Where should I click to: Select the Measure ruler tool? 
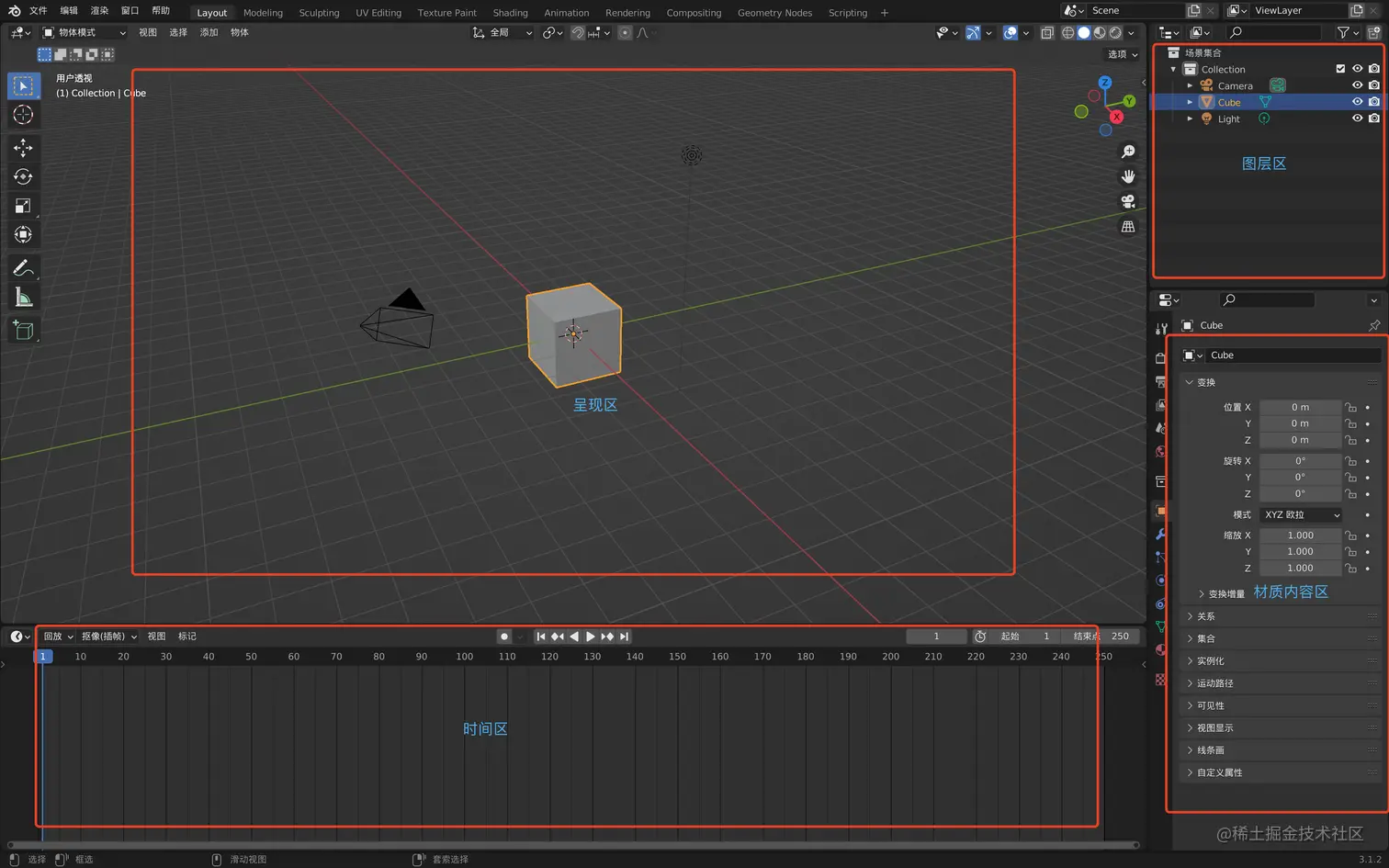click(23, 298)
